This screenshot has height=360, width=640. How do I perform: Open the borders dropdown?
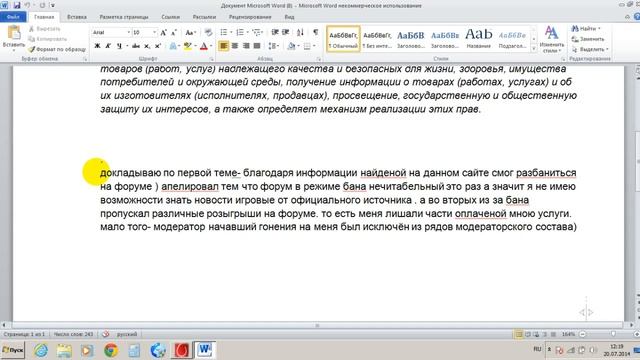(314, 46)
